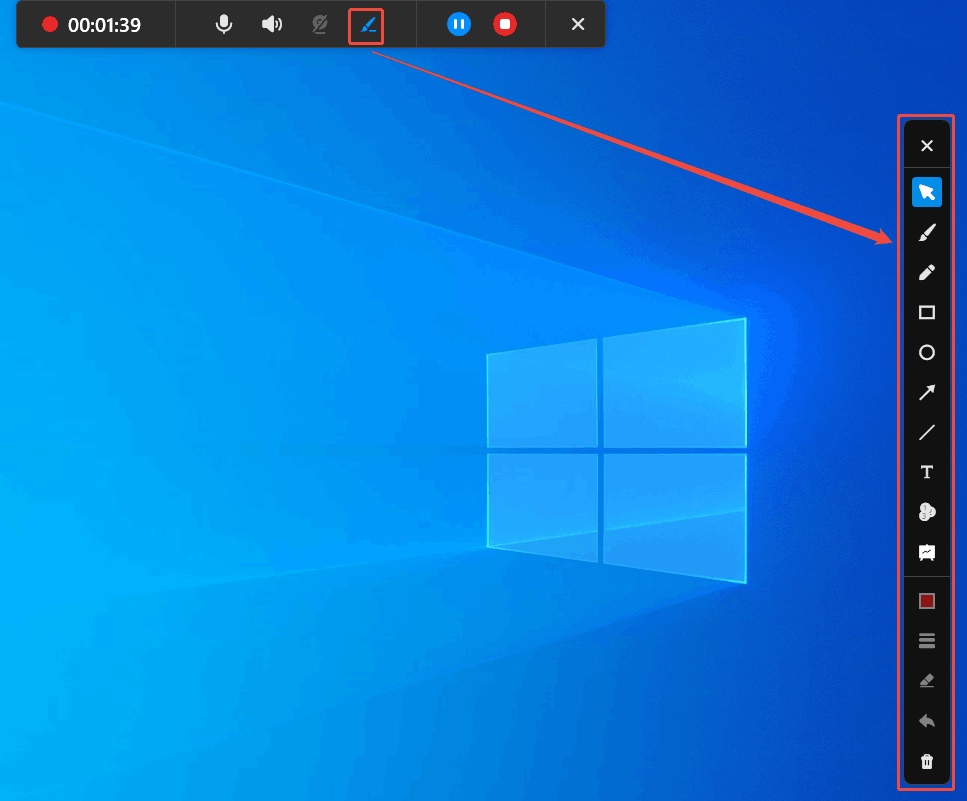Mute the system speaker audio

(271, 24)
